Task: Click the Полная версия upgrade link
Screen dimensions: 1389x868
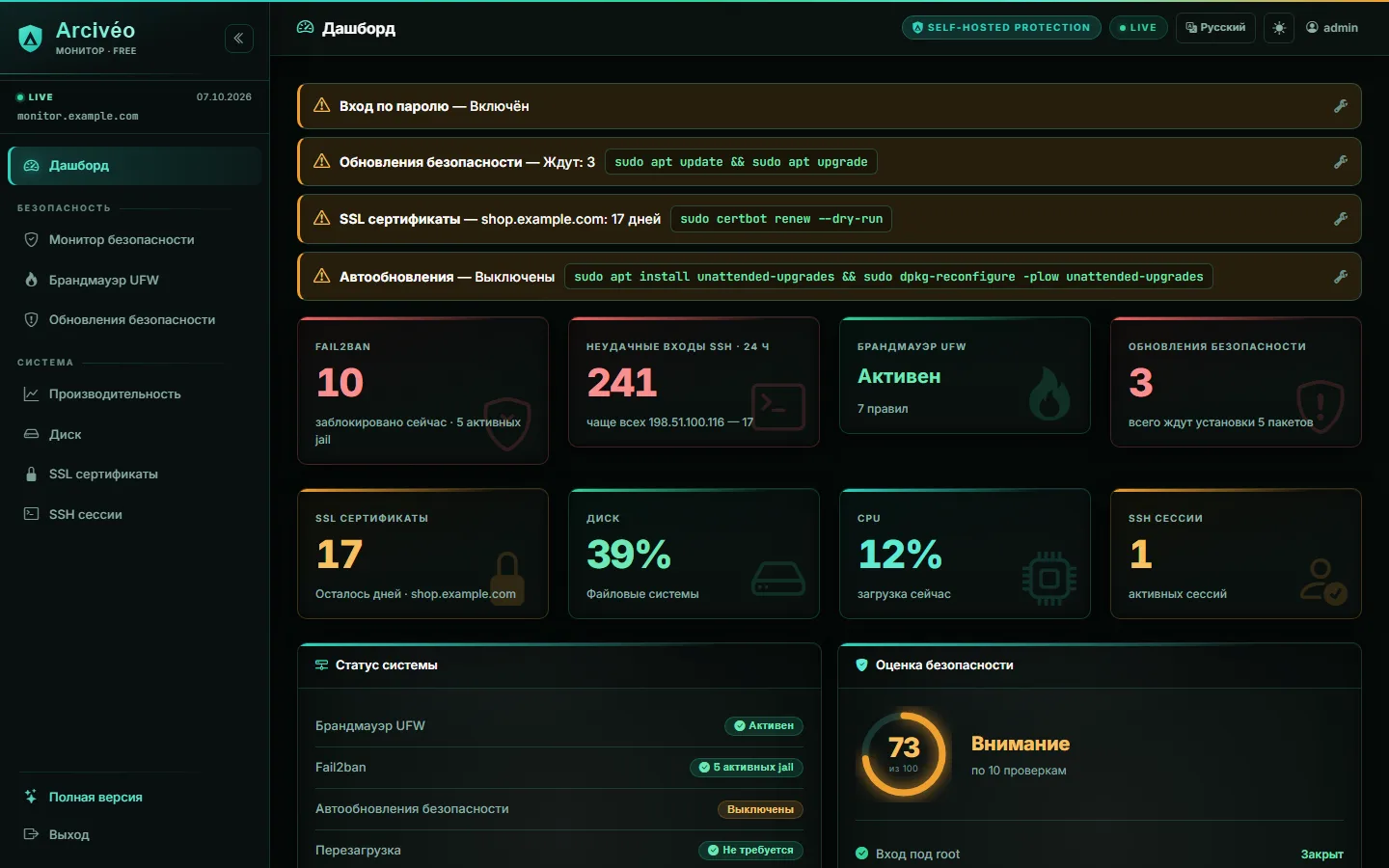Action: (x=135, y=798)
